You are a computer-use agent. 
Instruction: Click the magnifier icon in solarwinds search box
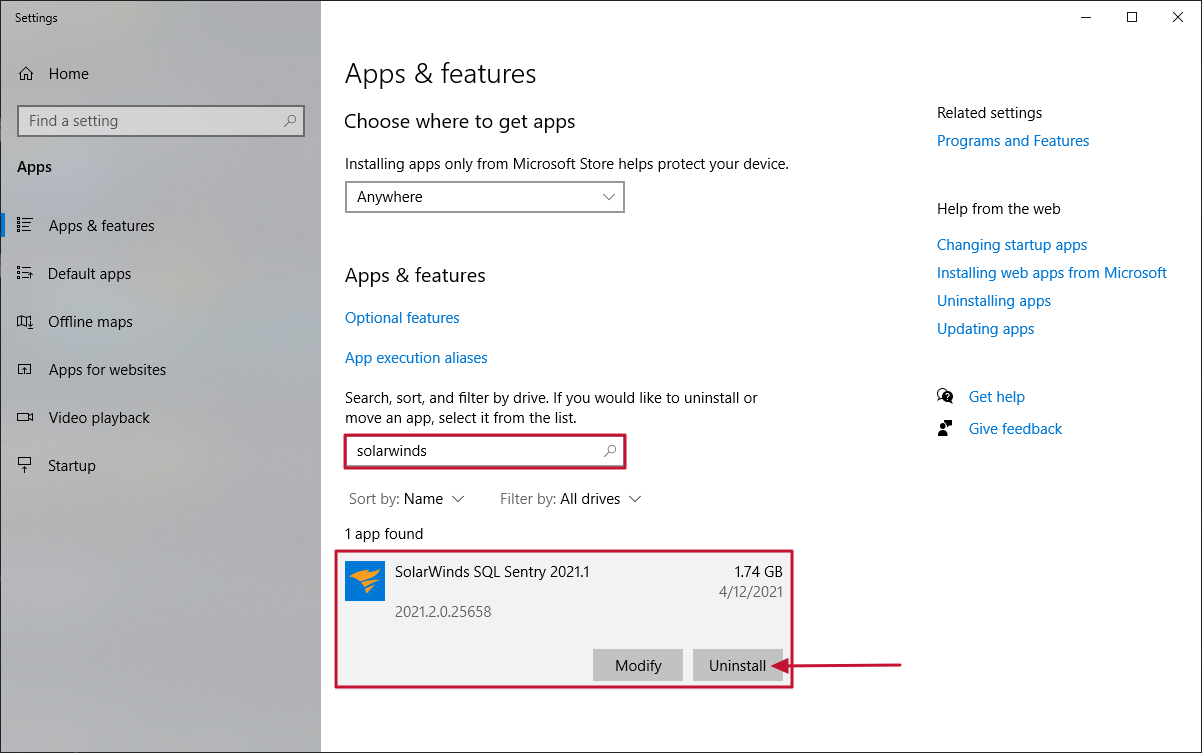[x=610, y=451]
